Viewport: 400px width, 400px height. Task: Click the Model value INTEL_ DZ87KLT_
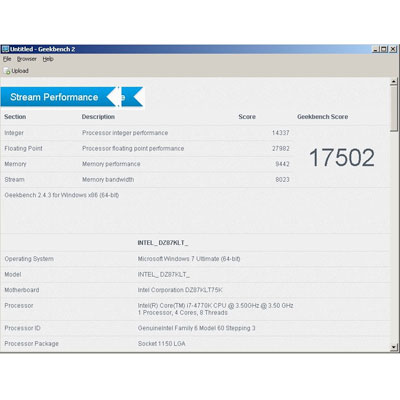pos(164,274)
